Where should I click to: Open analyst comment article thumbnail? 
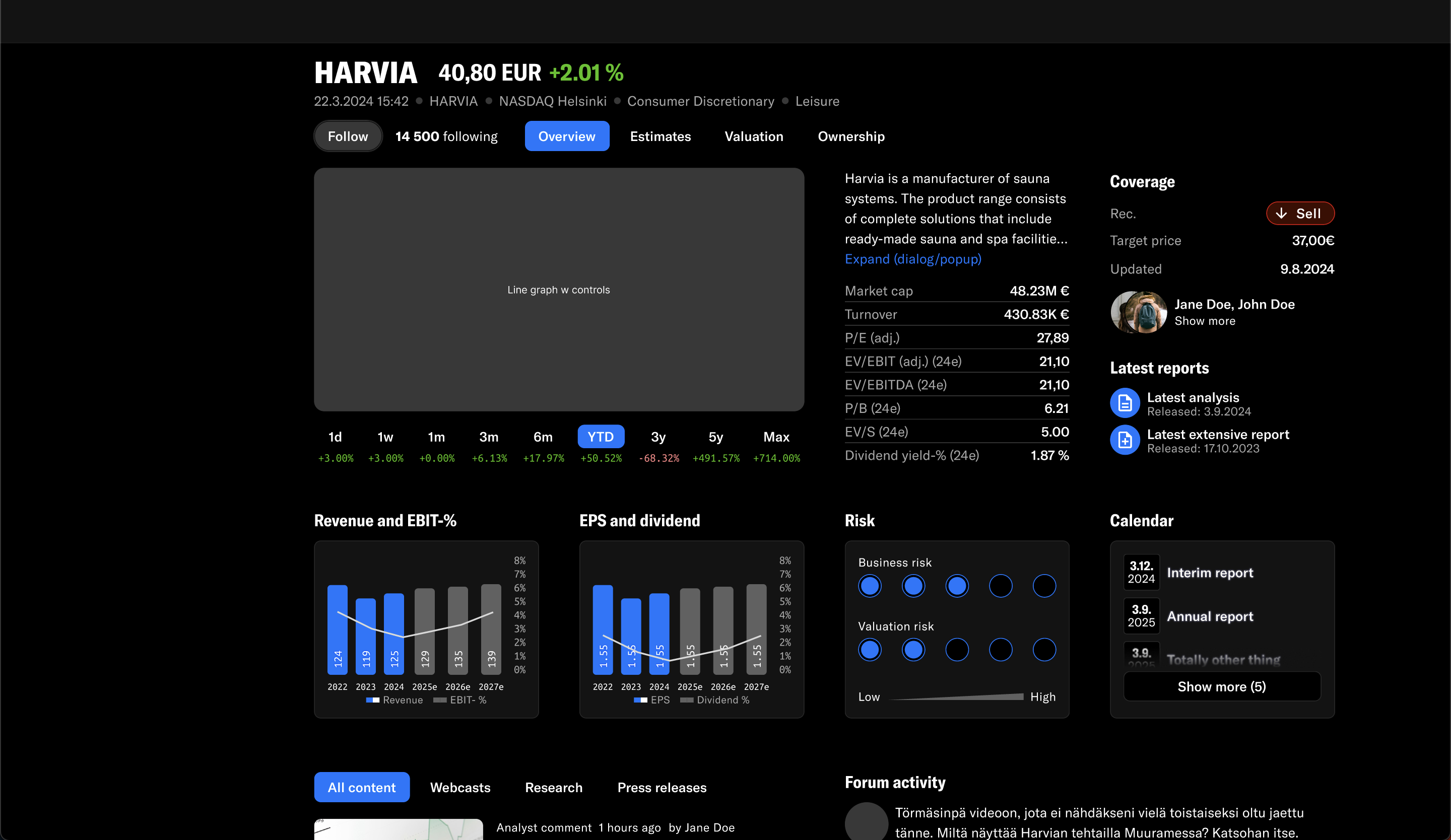point(399,829)
